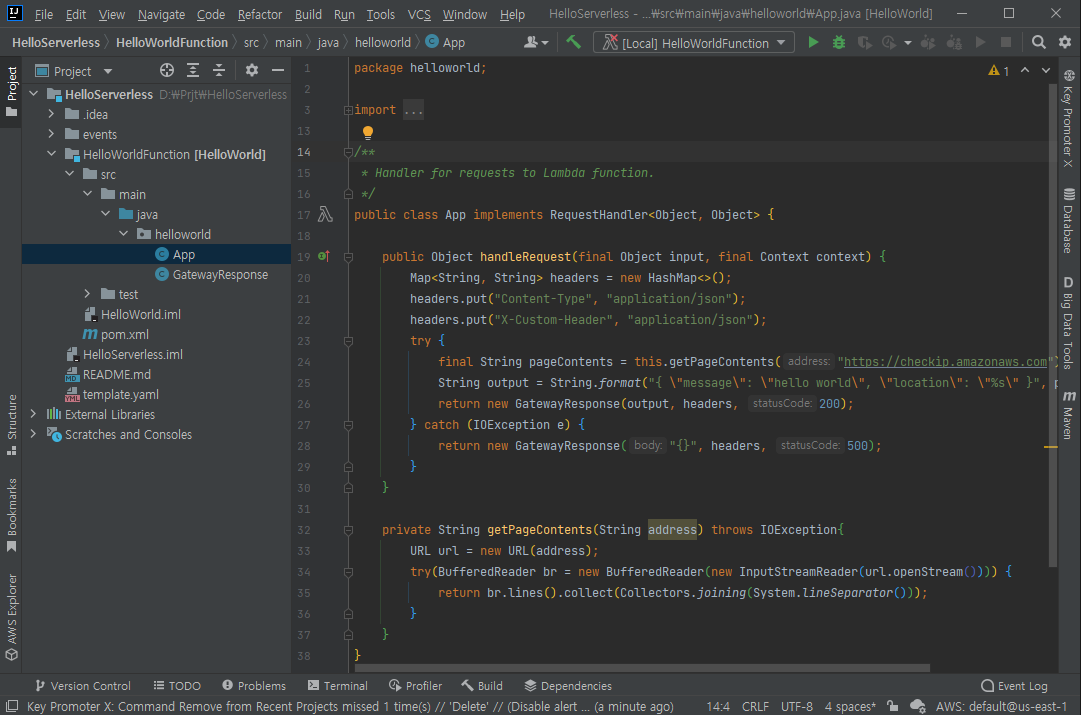Viewport: 1081px width, 715px height.
Task: Click the Debug bug icon
Action: pos(838,43)
